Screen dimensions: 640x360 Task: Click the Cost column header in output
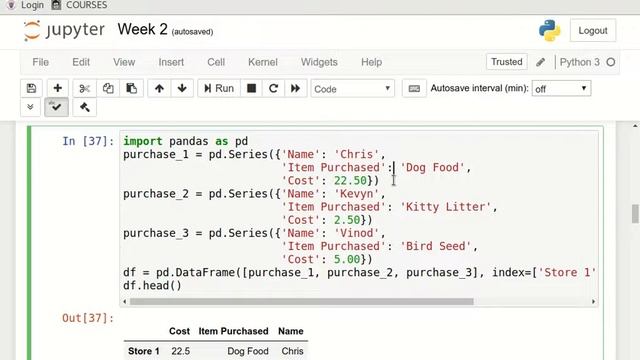click(180, 331)
